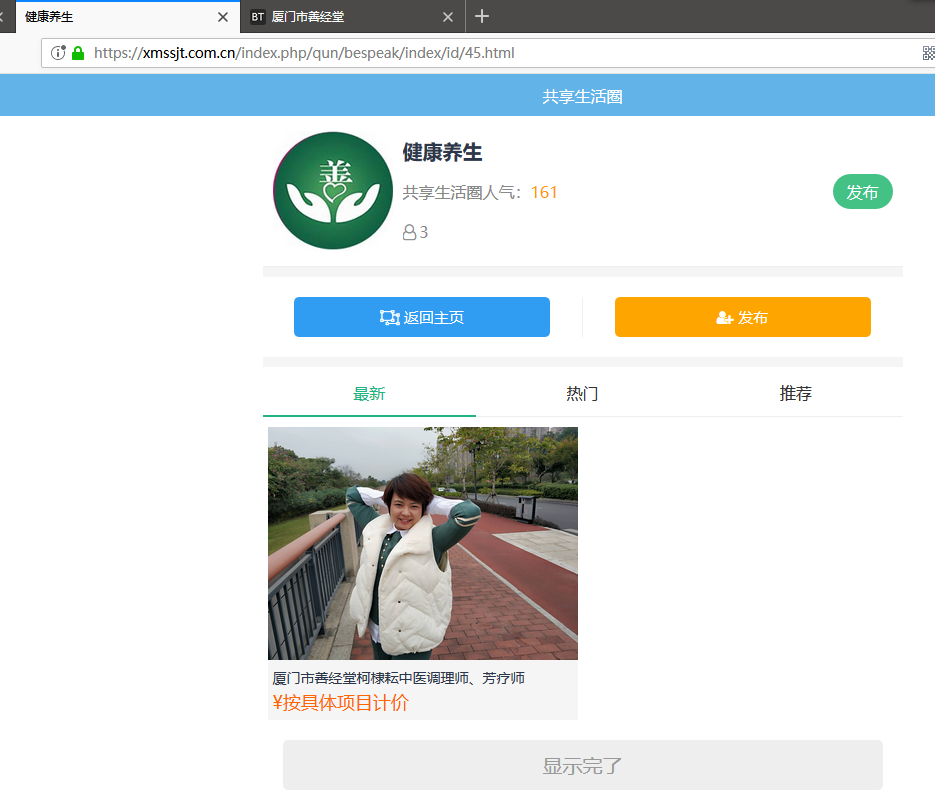
Task: Select the 最新 tab
Action: point(369,394)
